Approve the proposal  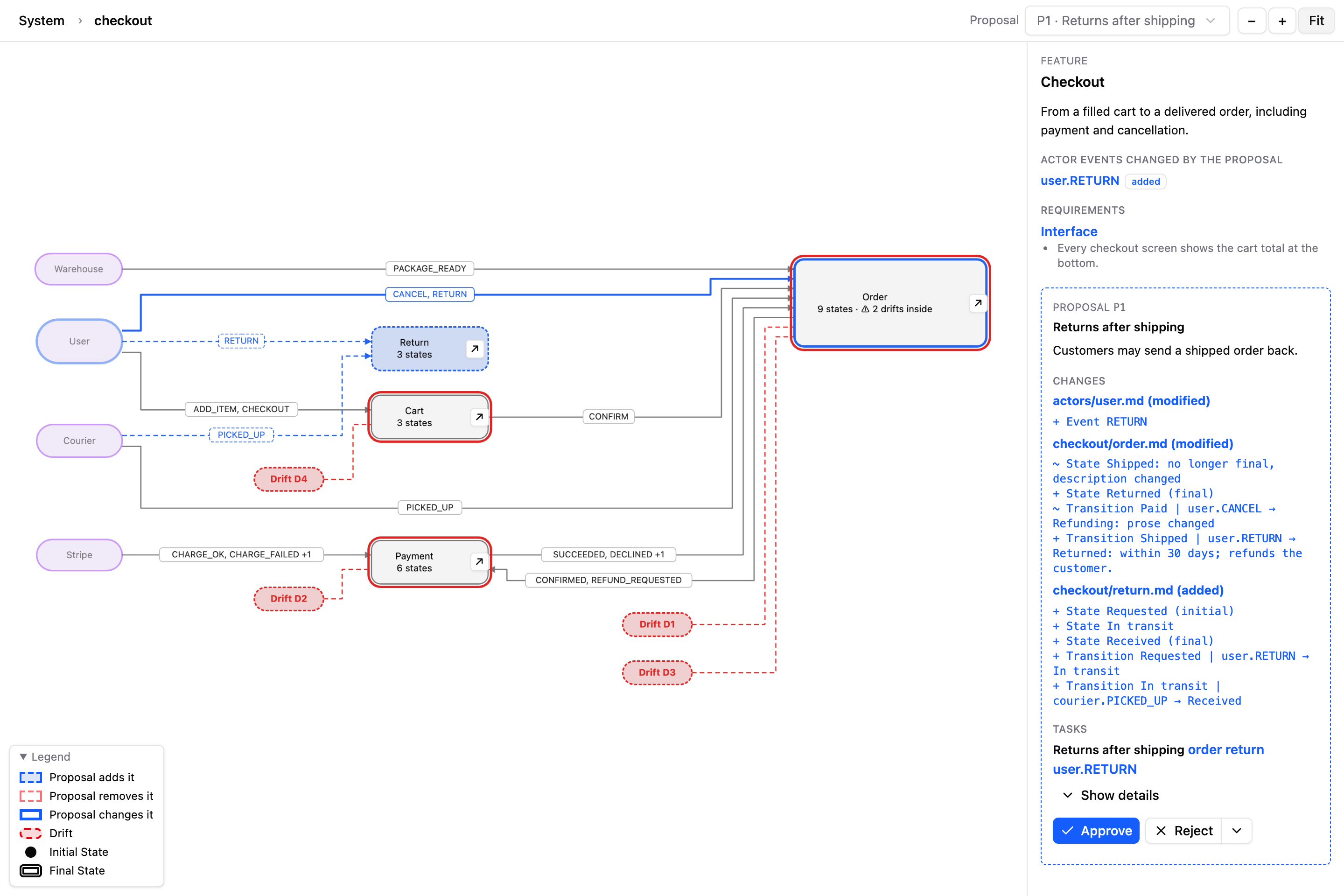coord(1096,831)
